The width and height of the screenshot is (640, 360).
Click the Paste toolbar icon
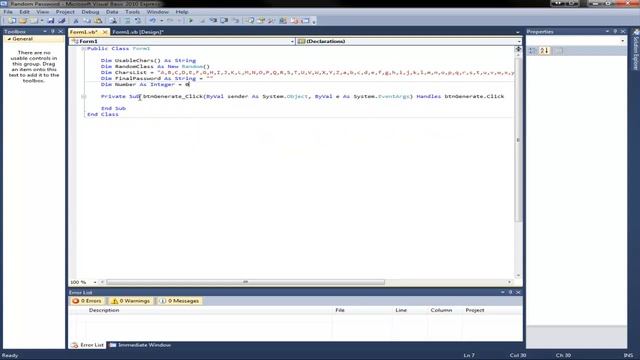(98, 20)
